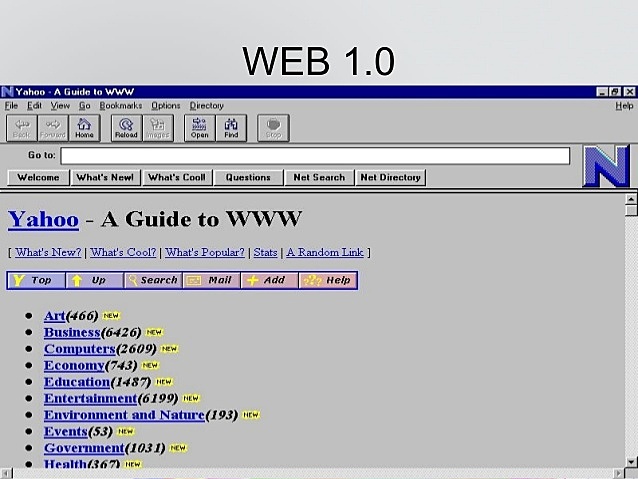638x479 pixels.
Task: Restore the Netscape window size
Action: tap(615, 92)
